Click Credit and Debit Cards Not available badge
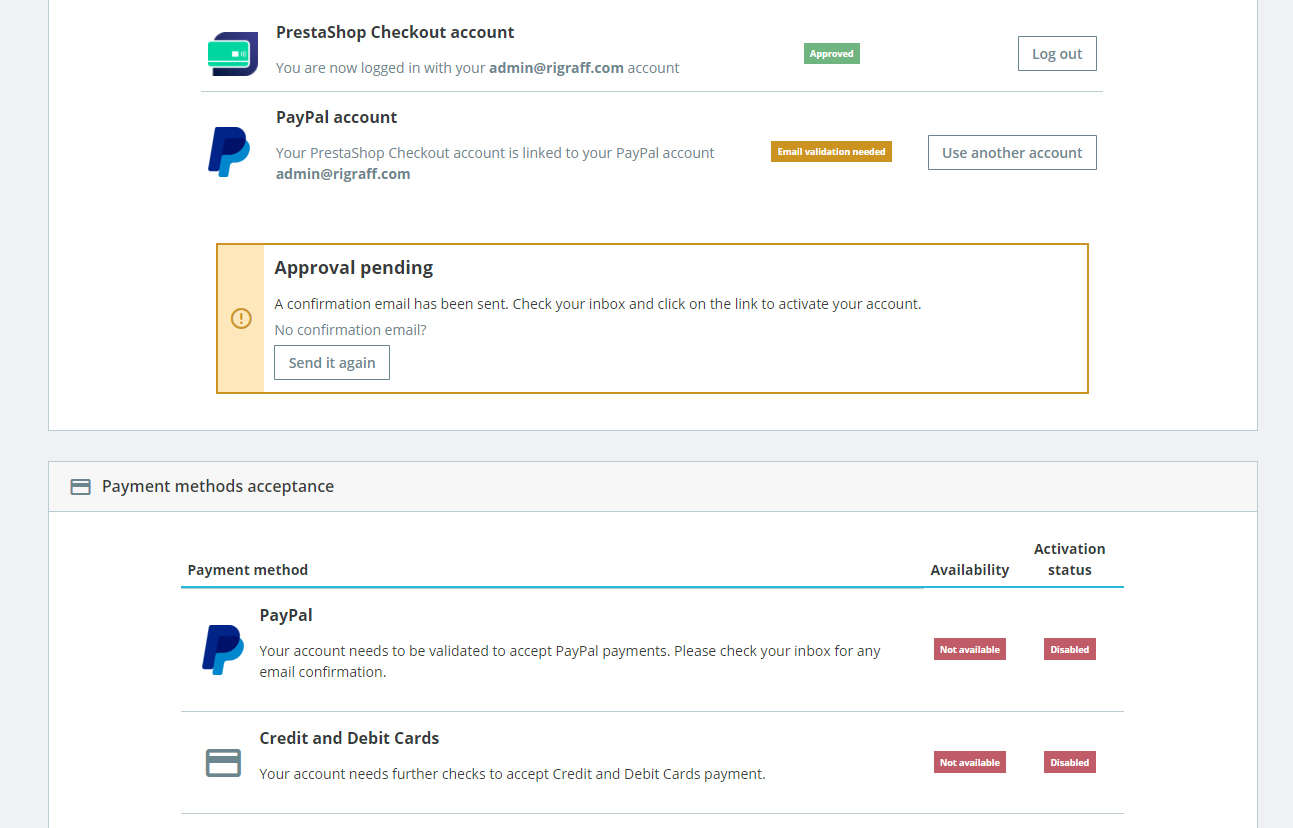 [x=970, y=763]
